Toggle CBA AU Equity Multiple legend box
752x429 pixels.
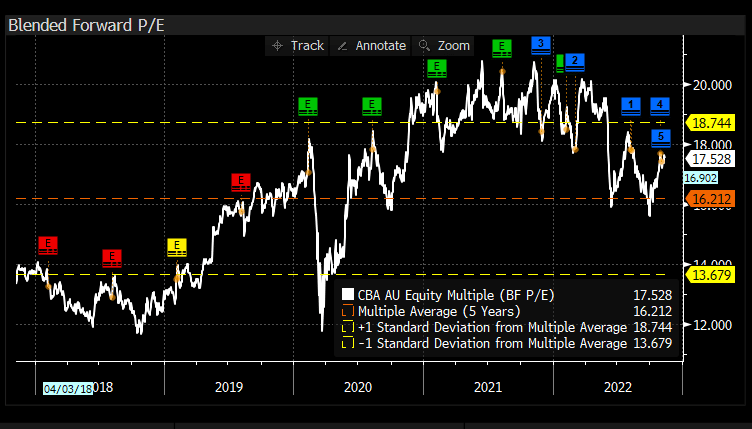coord(348,295)
